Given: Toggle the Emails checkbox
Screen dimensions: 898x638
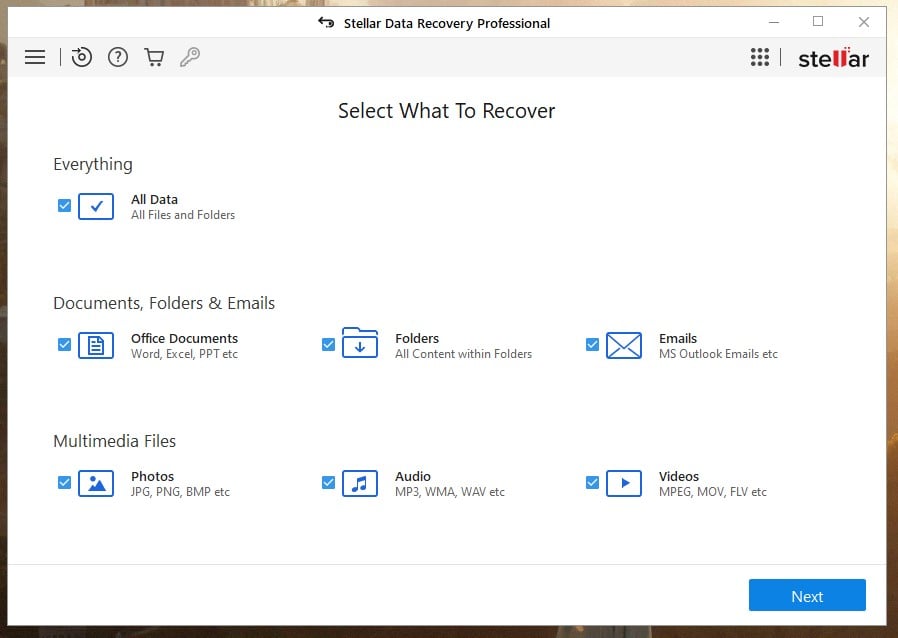Looking at the screenshot, I should click(x=592, y=344).
